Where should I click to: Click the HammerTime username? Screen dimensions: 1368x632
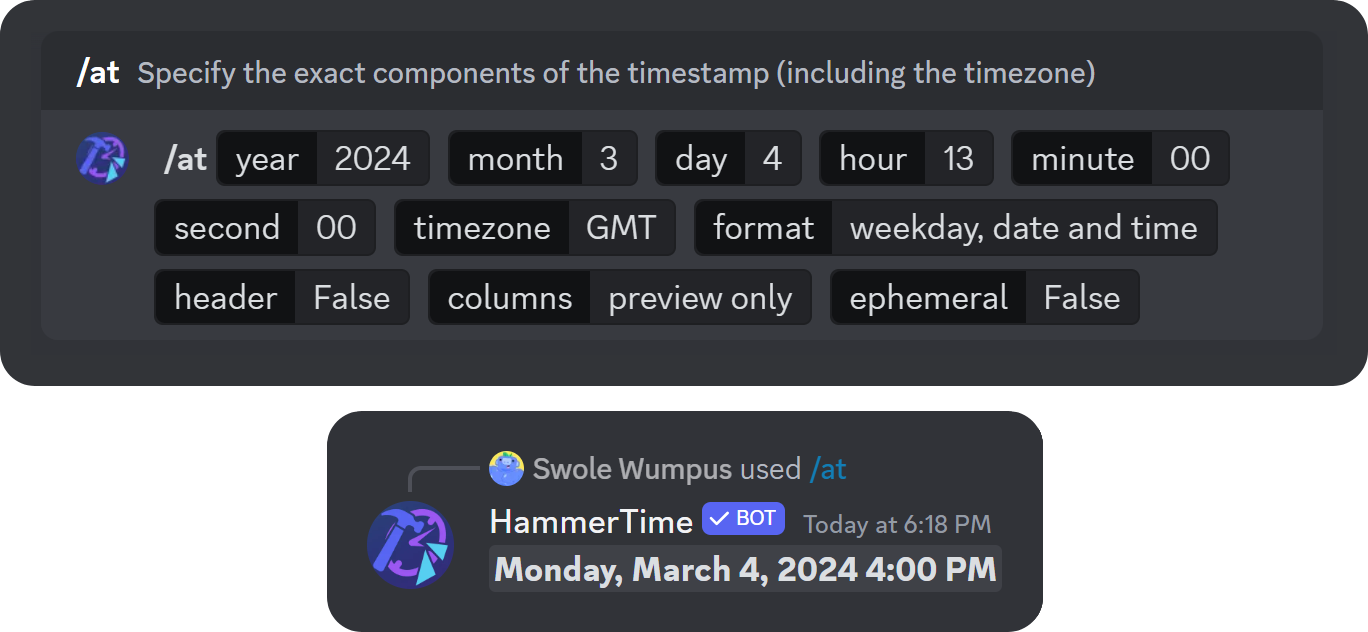click(590, 521)
